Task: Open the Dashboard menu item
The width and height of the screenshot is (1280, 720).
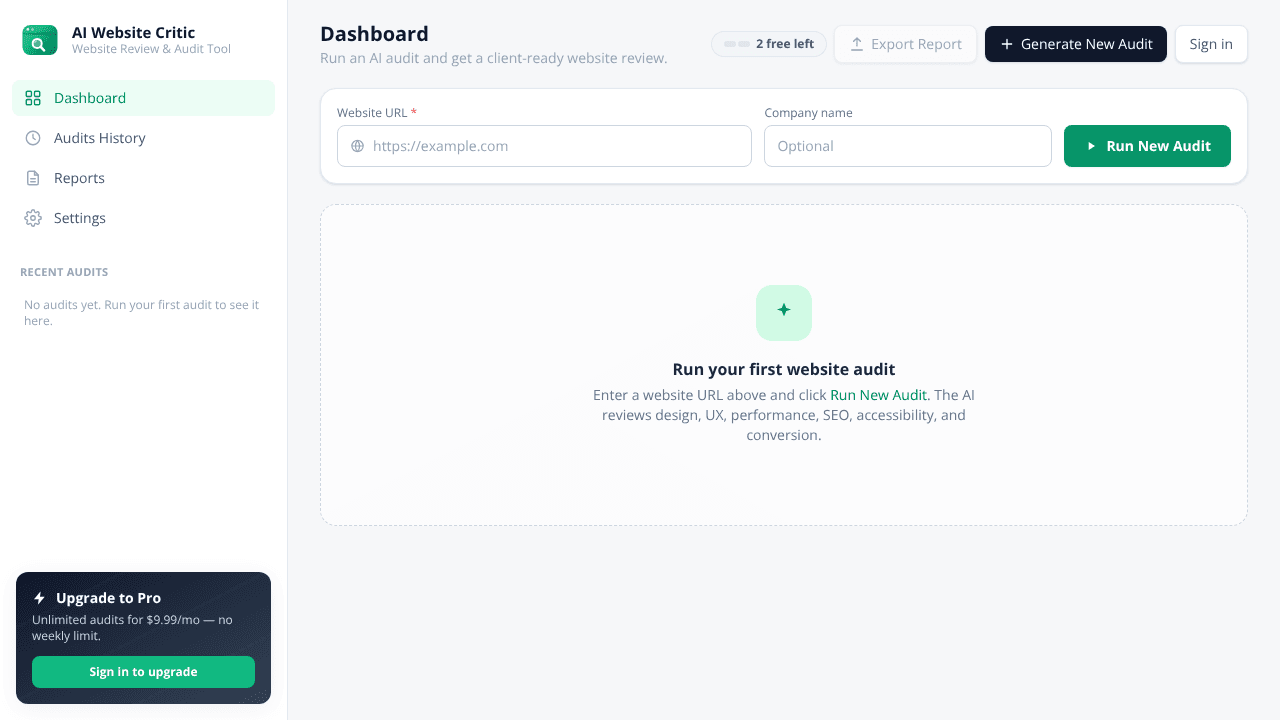Action: coord(143,98)
